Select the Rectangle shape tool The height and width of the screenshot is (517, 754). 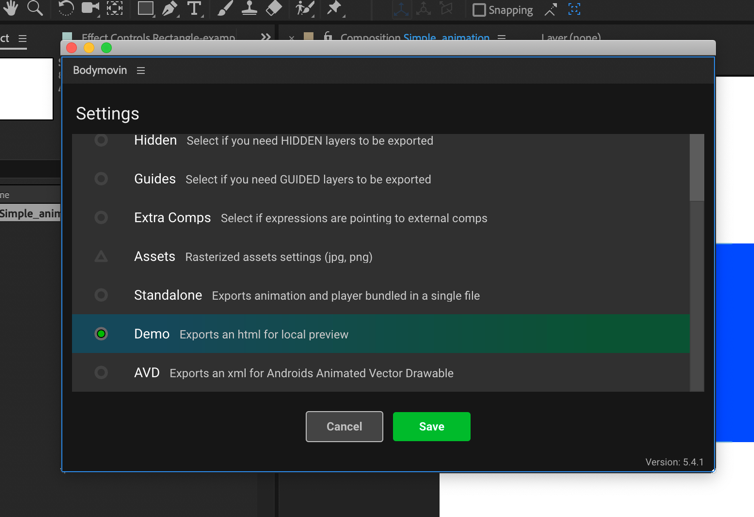coord(145,9)
